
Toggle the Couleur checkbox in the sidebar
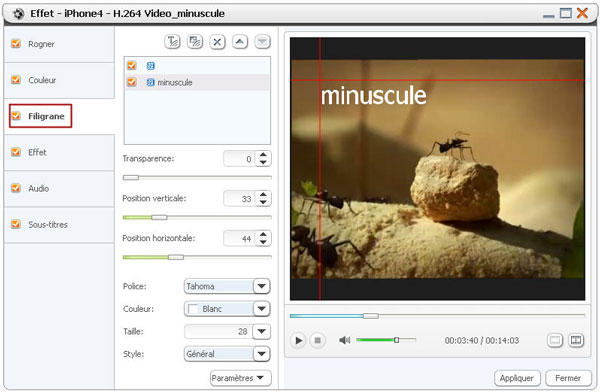pyautogui.click(x=16, y=80)
